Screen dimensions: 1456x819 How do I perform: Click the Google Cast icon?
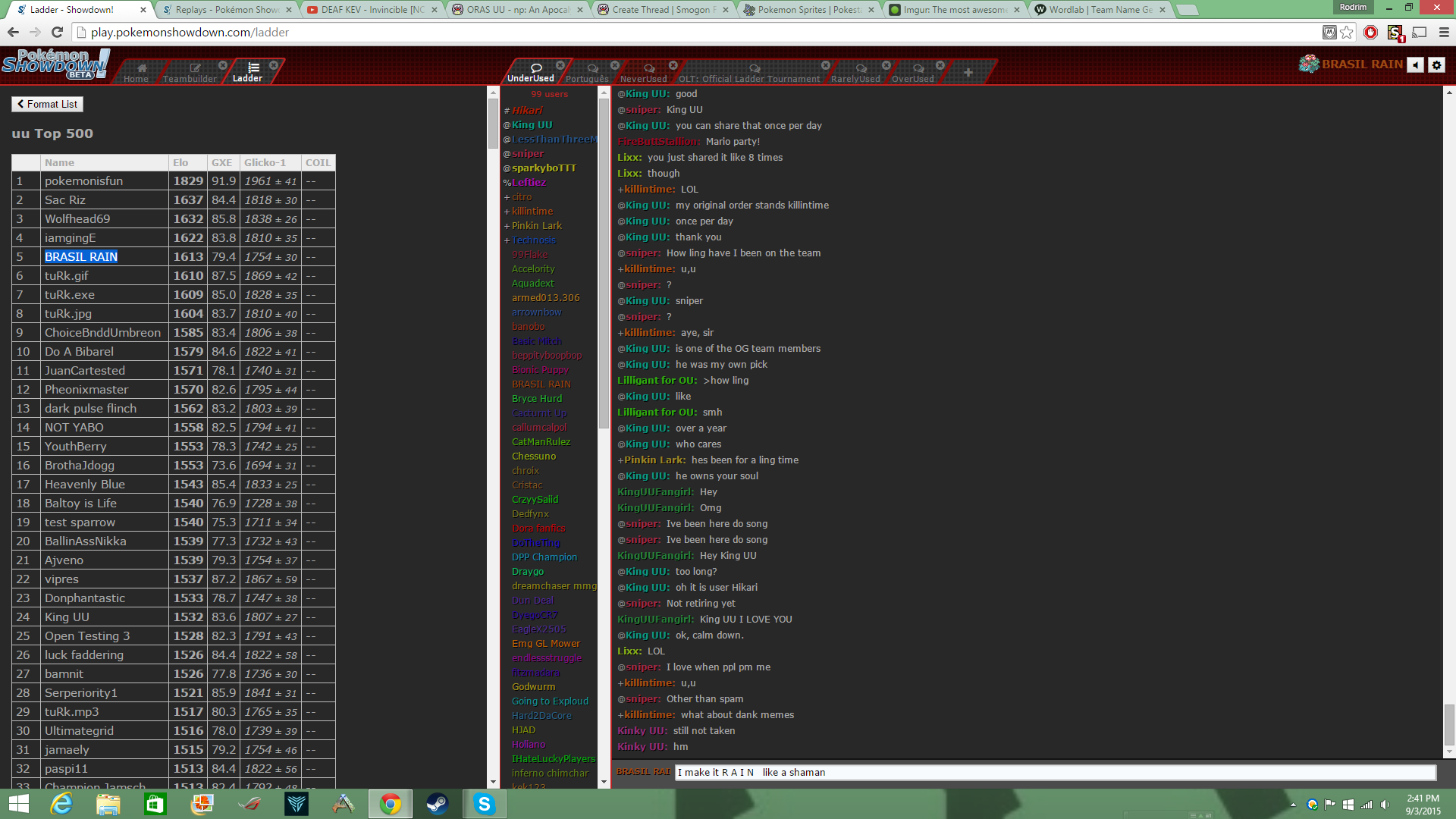point(1420,32)
